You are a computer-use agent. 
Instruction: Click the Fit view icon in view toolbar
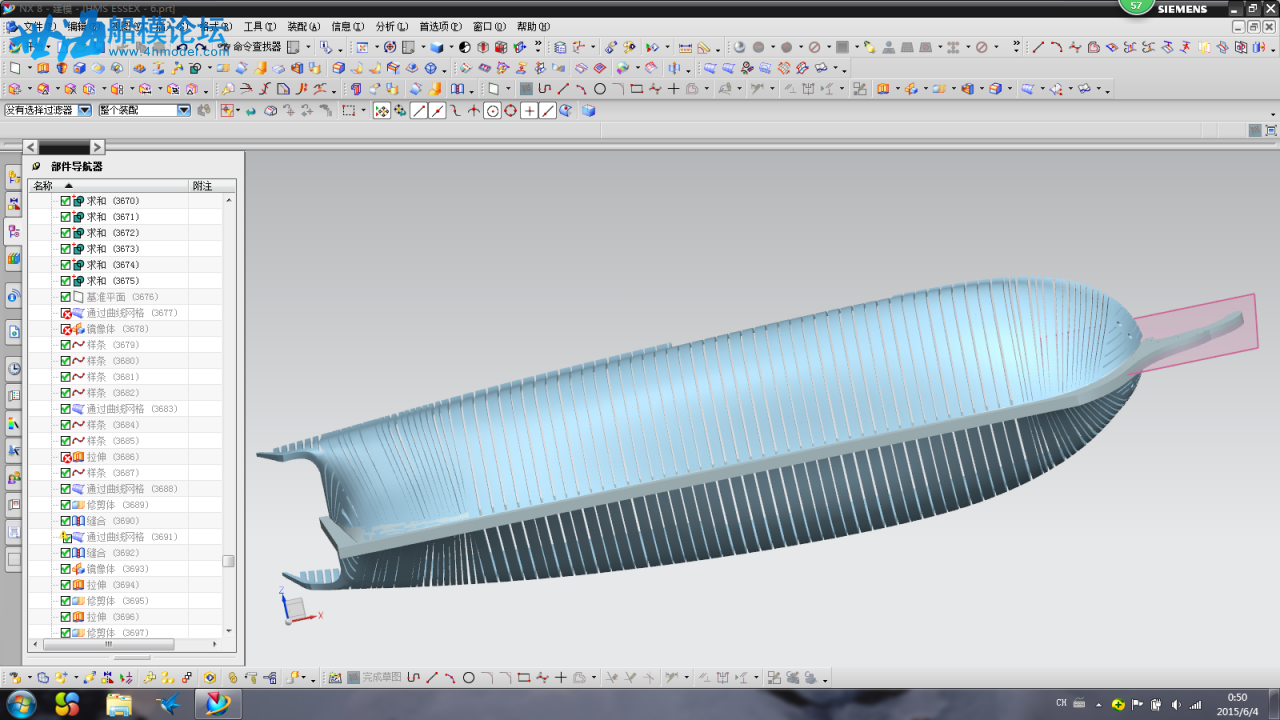362,47
